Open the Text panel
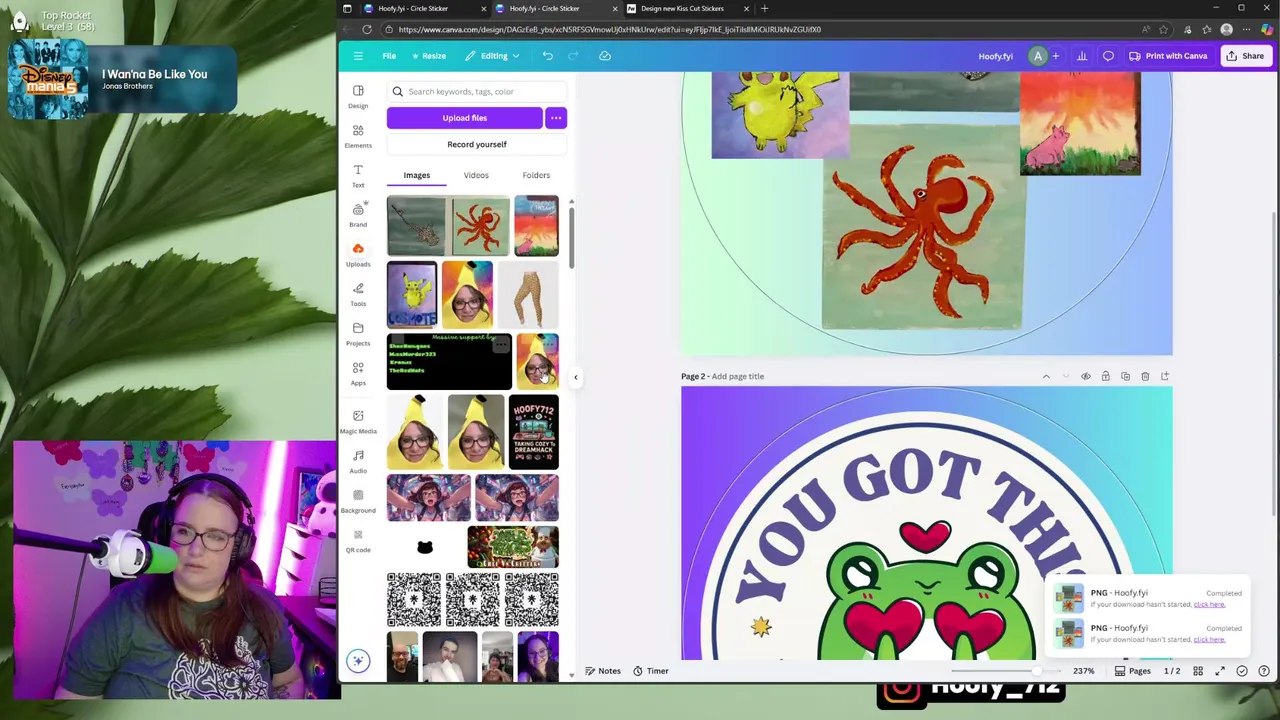 pyautogui.click(x=358, y=176)
